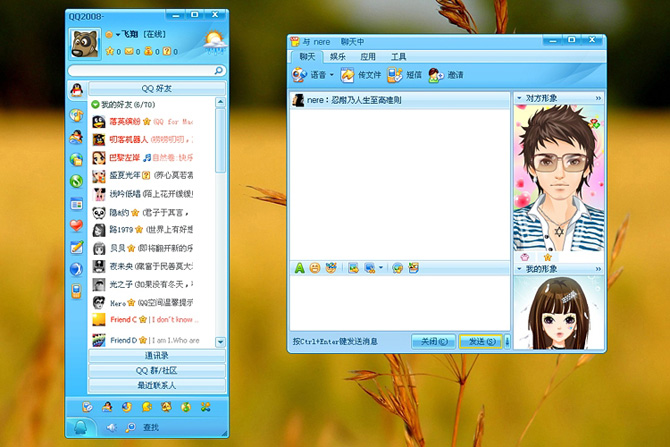Screen dimensions: 670x447
Task: Click the 传文件 send file icon
Action: coord(347,75)
